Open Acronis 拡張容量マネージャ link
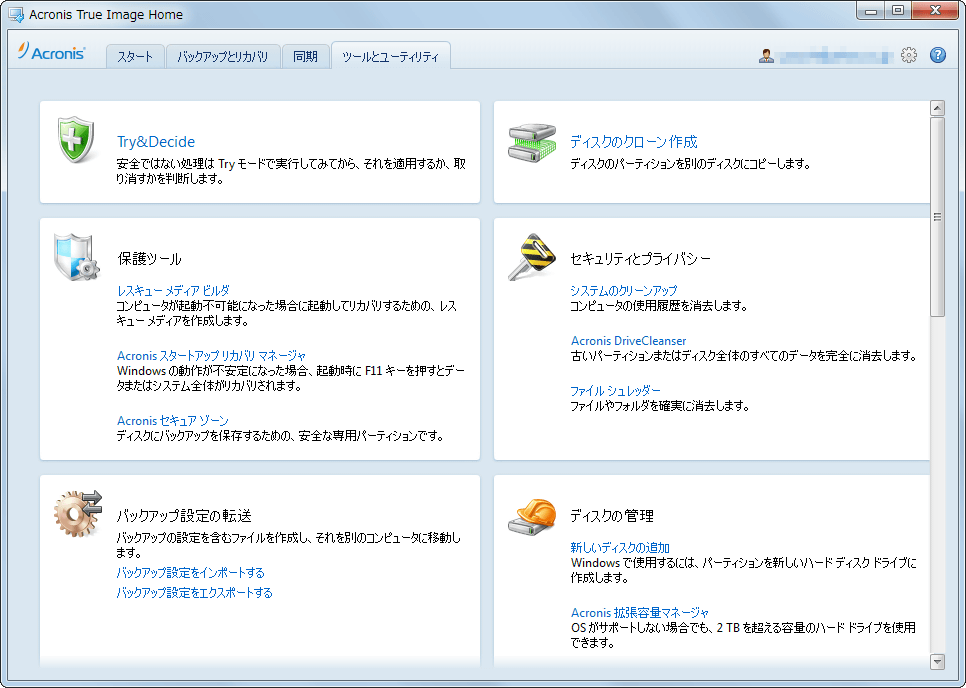The image size is (966, 688). (x=639, y=613)
